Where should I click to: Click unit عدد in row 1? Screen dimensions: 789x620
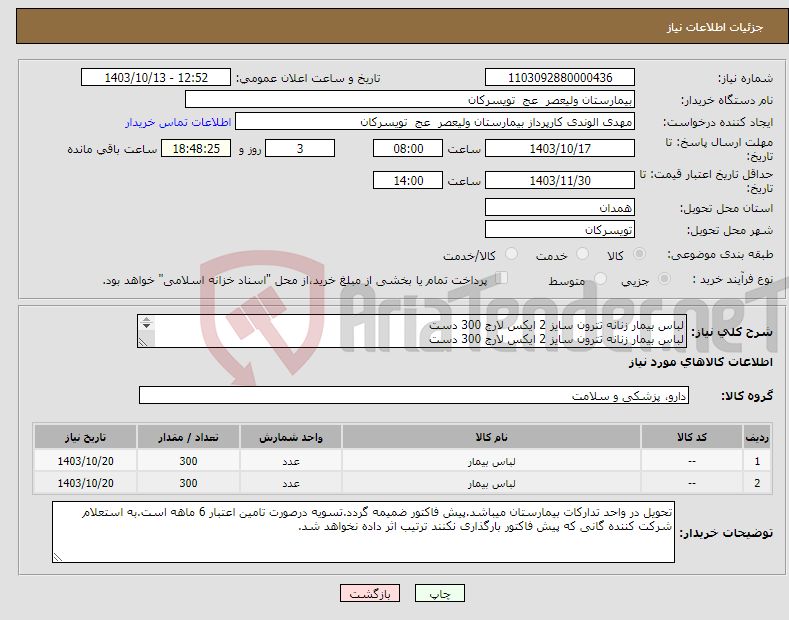(x=291, y=461)
